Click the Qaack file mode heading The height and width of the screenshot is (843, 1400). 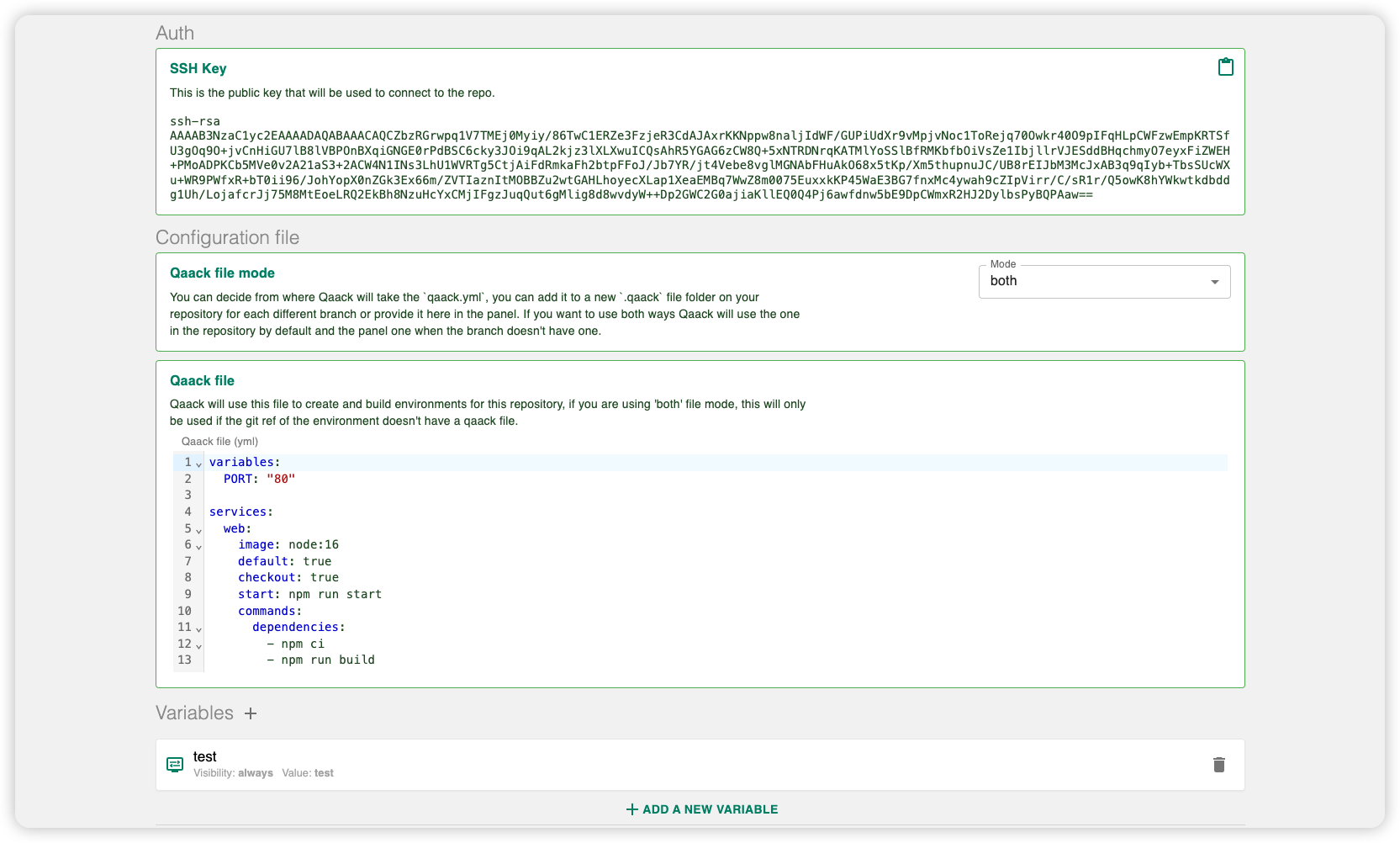[222, 273]
